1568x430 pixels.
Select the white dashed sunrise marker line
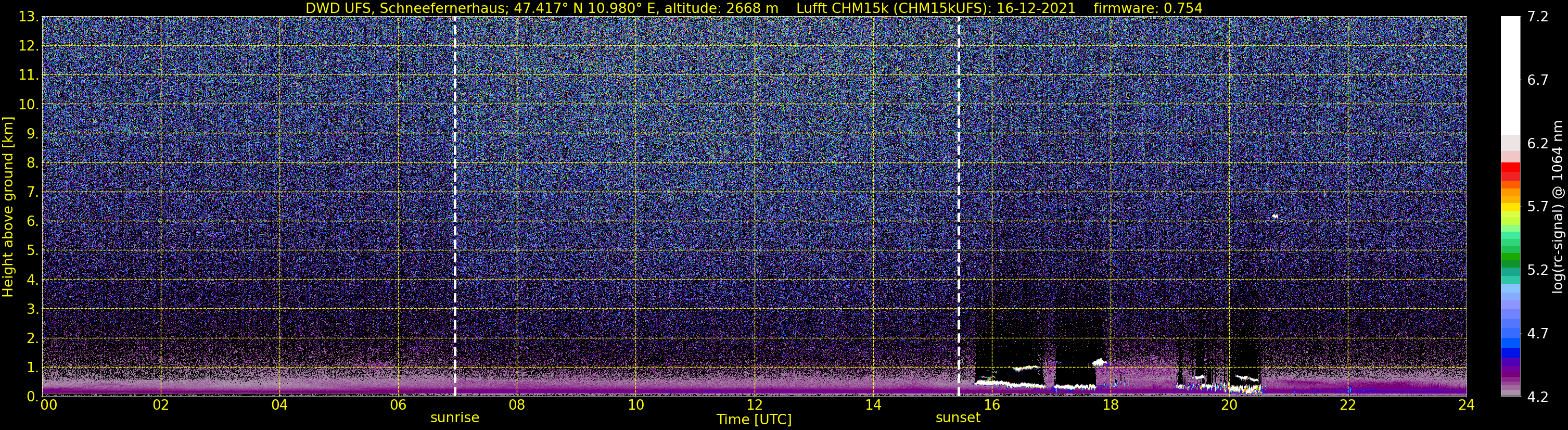click(455, 207)
